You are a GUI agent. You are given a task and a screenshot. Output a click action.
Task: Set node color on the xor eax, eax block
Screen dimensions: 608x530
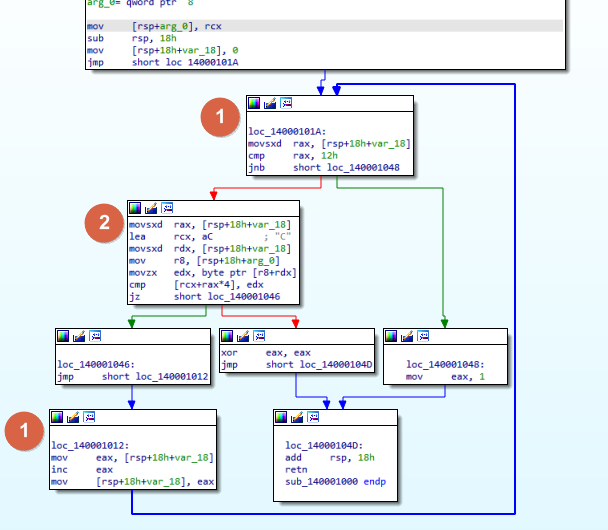[227, 336]
